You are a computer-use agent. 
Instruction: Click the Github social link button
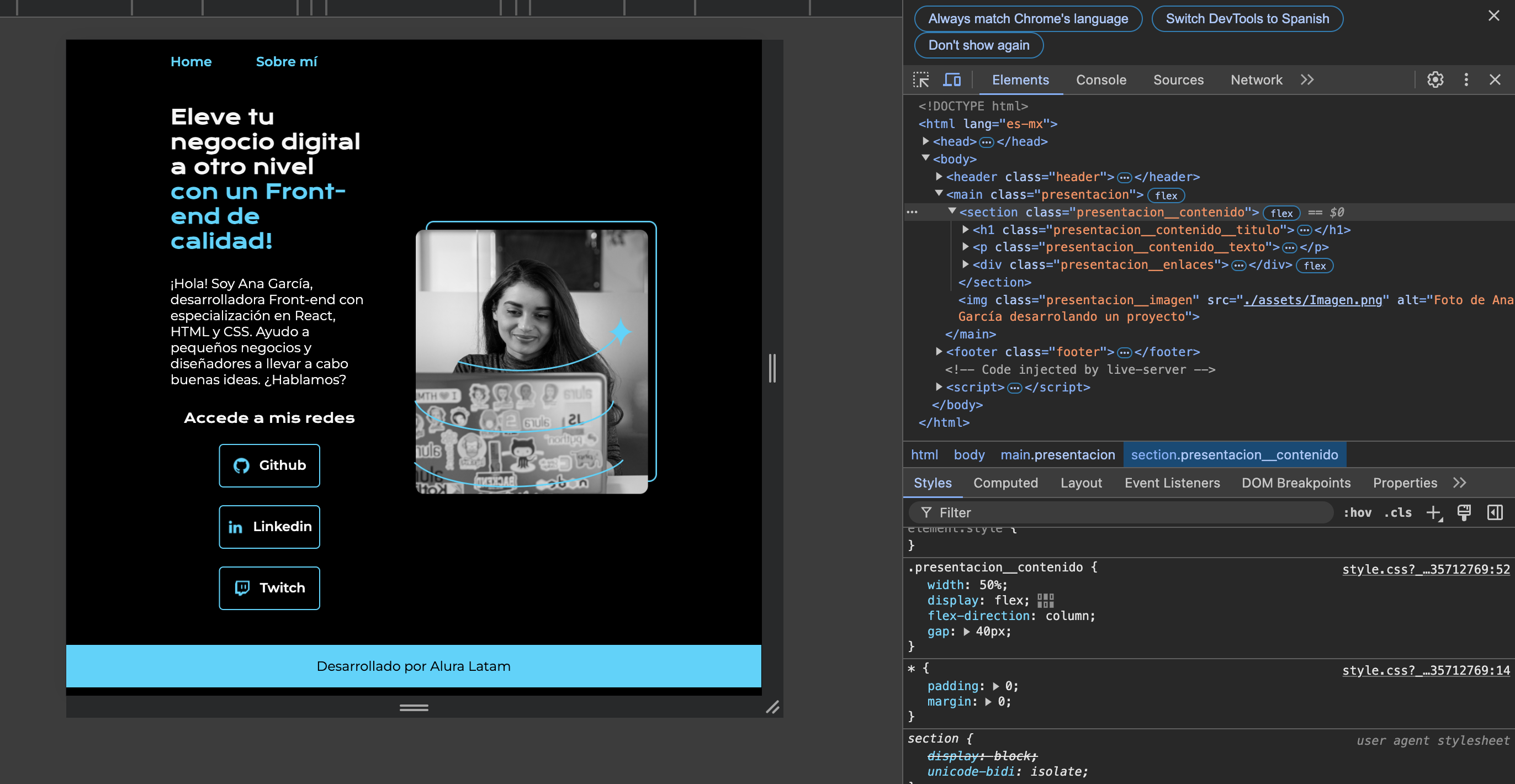pos(269,465)
